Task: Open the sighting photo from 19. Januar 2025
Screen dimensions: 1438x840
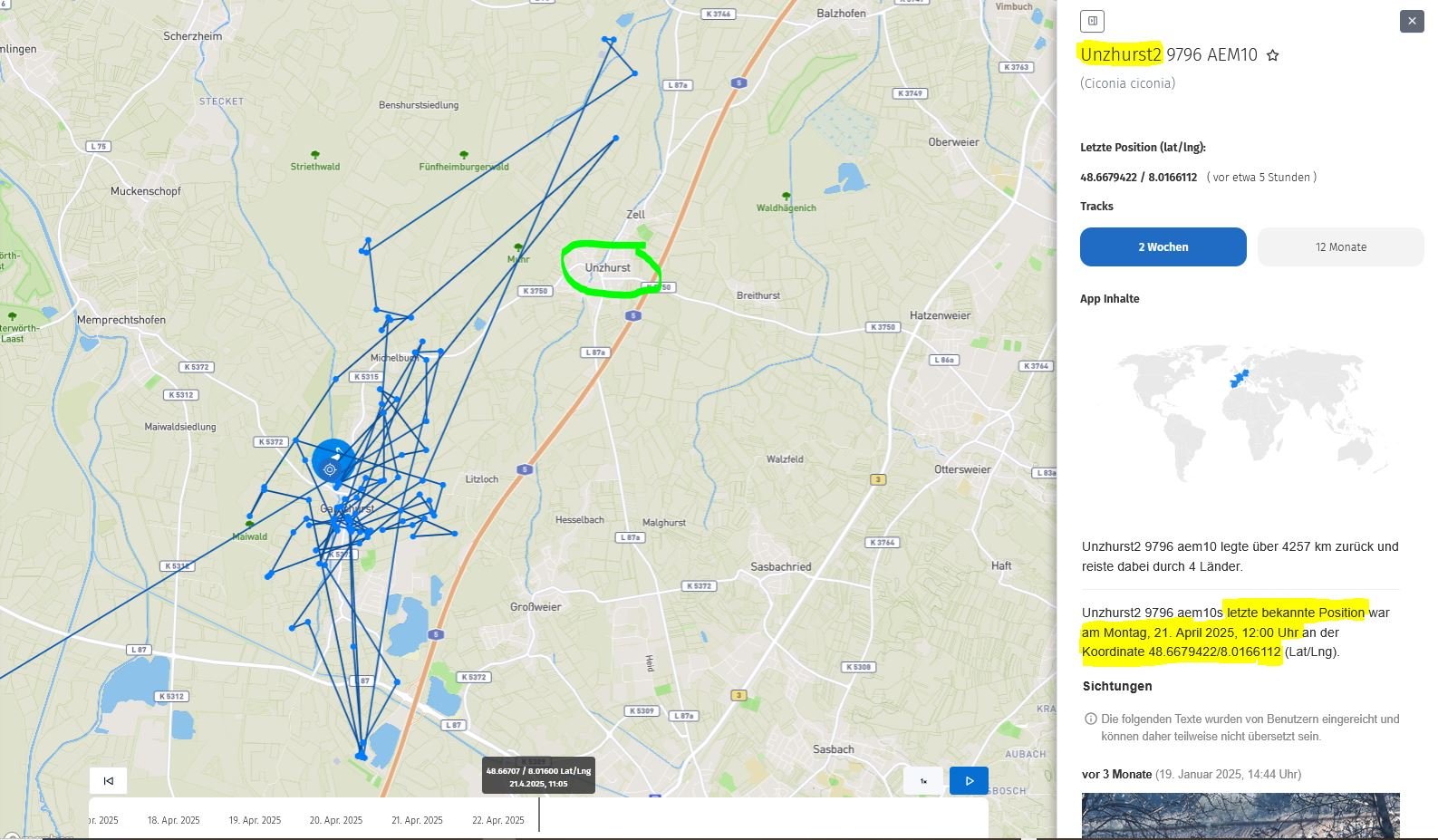Action: coord(1240,816)
